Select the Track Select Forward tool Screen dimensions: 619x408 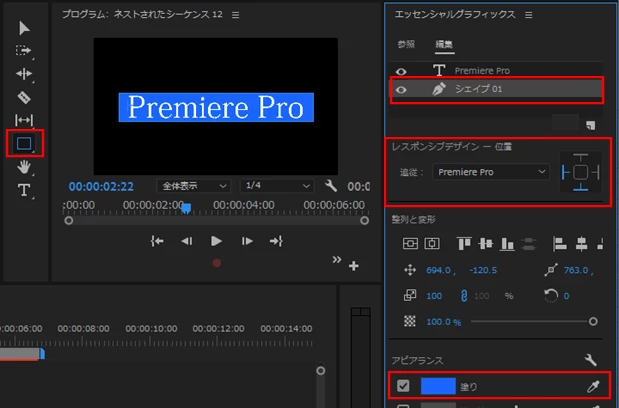click(23, 51)
